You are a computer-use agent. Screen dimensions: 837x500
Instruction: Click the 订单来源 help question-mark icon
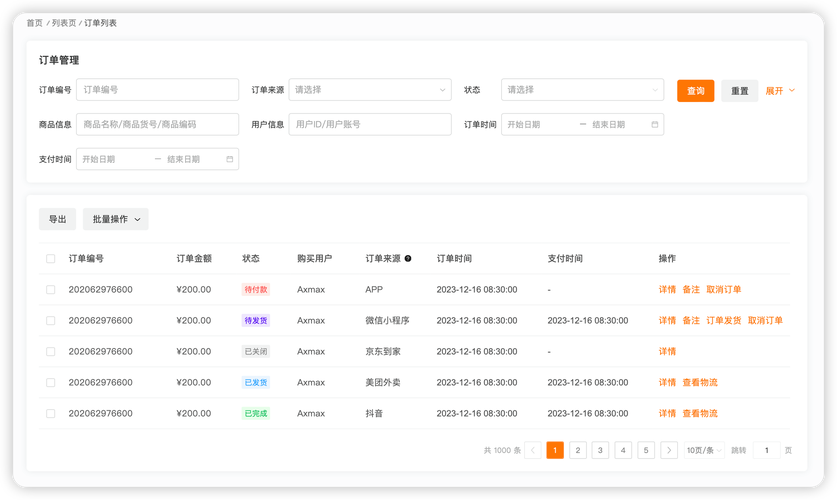(x=408, y=259)
